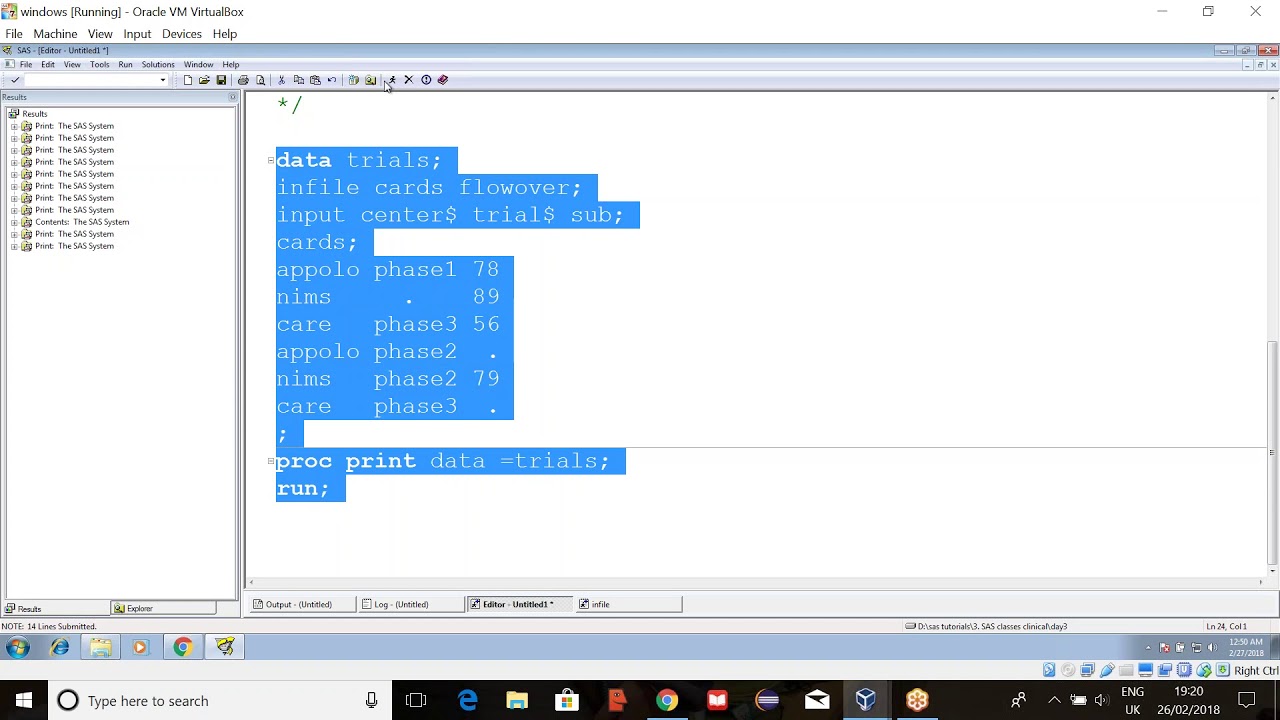The width and height of the screenshot is (1280, 720).
Task: Click the New Library toolbar icon
Action: [353, 80]
